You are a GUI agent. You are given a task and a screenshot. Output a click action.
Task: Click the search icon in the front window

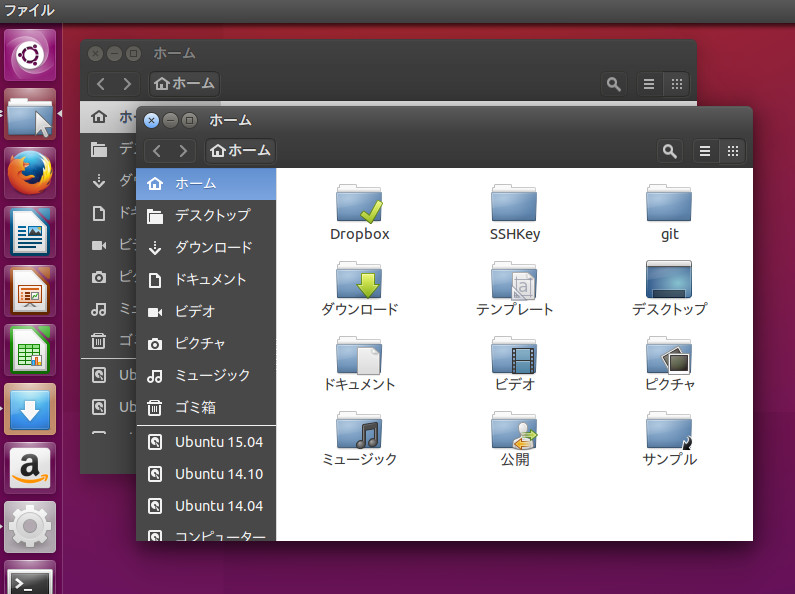pyautogui.click(x=669, y=151)
